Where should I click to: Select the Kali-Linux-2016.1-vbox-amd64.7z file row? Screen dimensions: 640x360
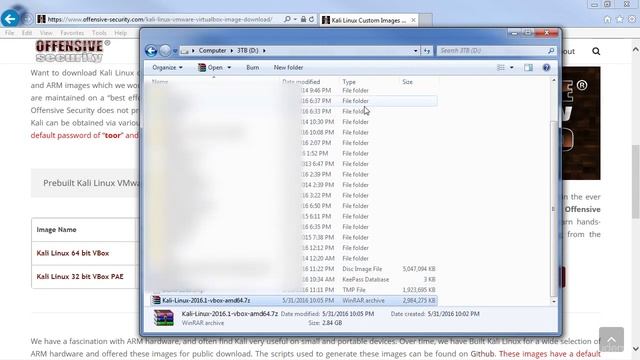[294, 300]
